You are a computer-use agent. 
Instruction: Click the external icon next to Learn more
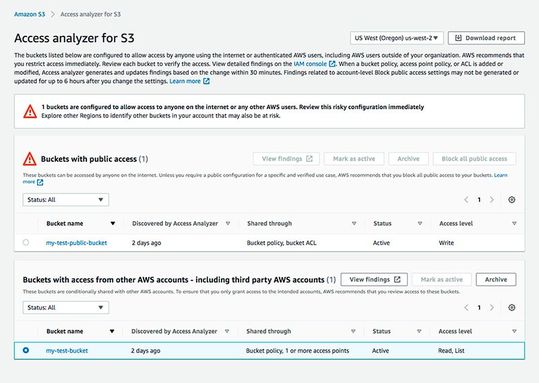click(x=206, y=81)
